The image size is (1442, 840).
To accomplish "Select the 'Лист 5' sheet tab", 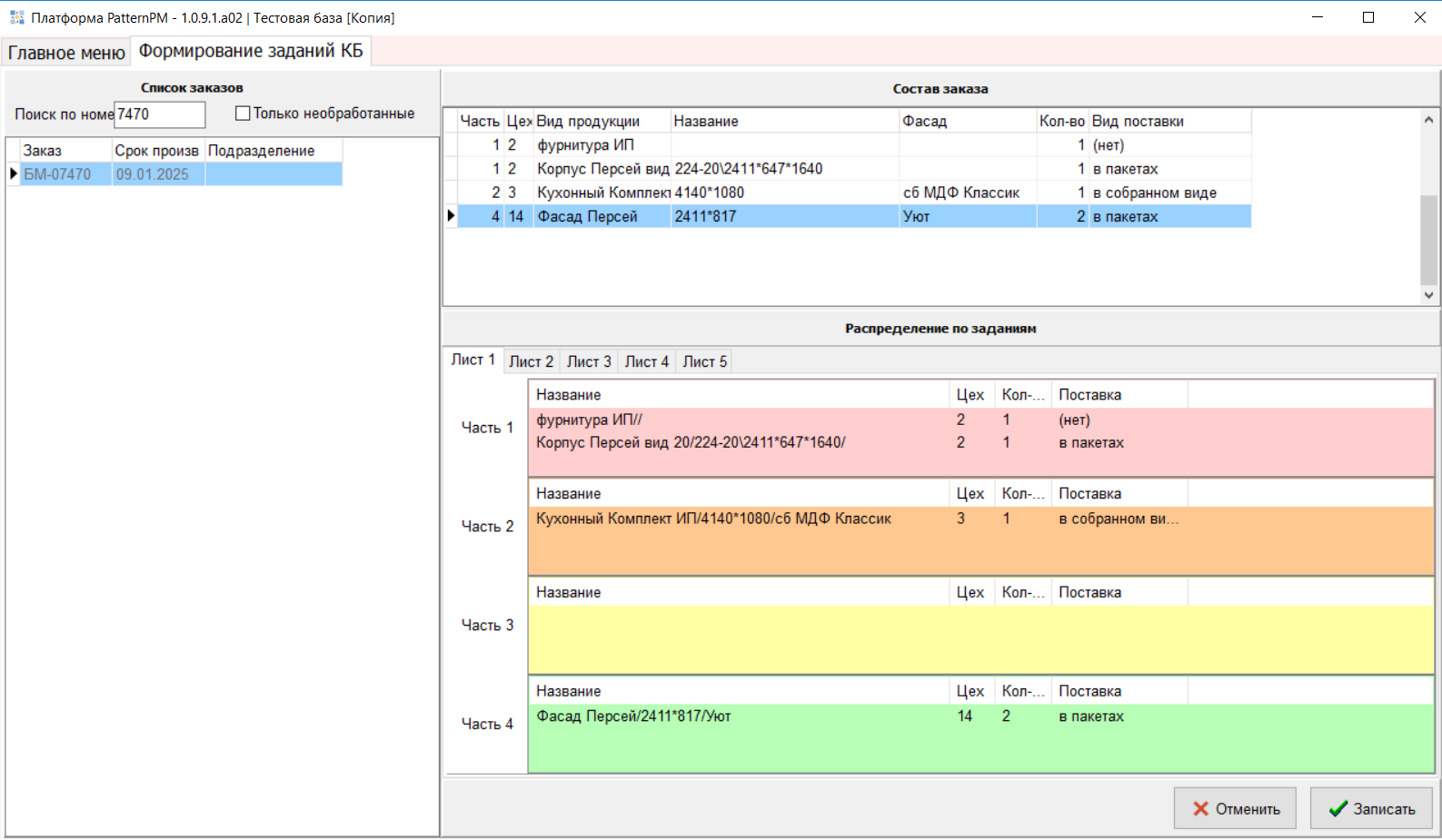I will [704, 361].
